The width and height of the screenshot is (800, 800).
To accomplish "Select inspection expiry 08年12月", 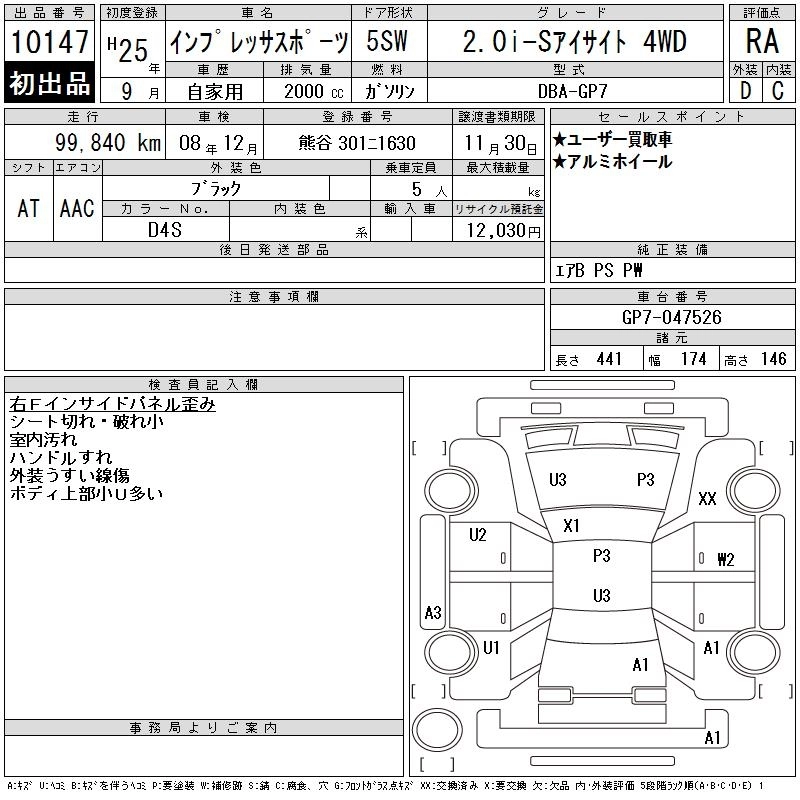I will (x=218, y=144).
